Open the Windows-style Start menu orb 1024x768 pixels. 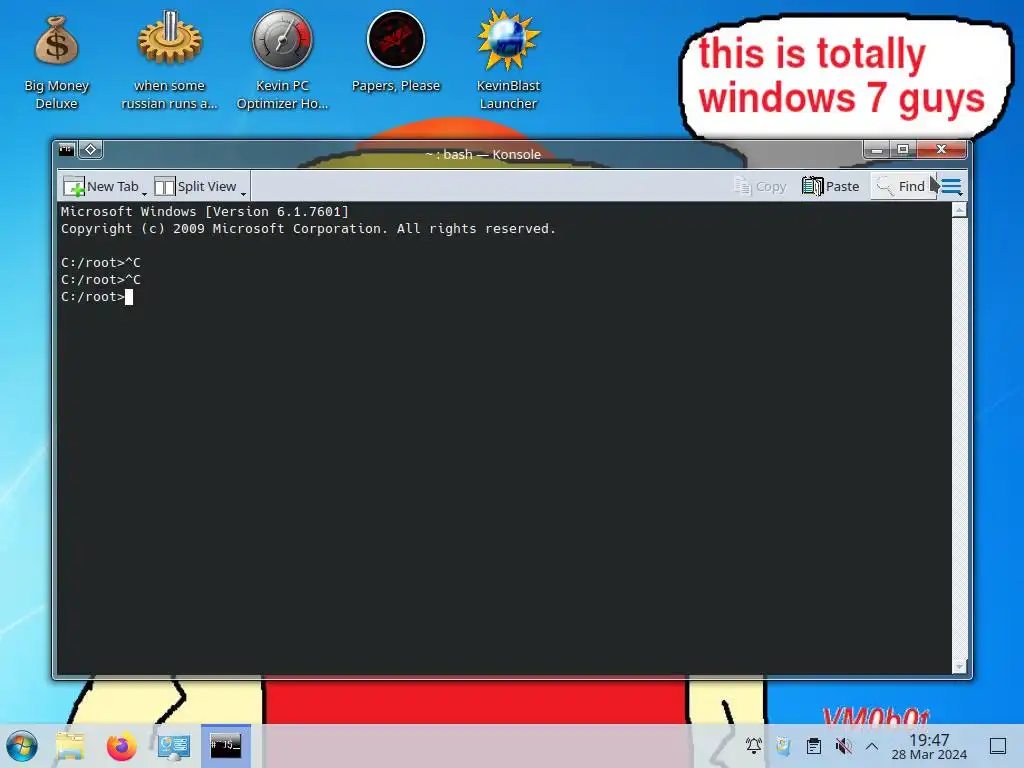point(22,746)
